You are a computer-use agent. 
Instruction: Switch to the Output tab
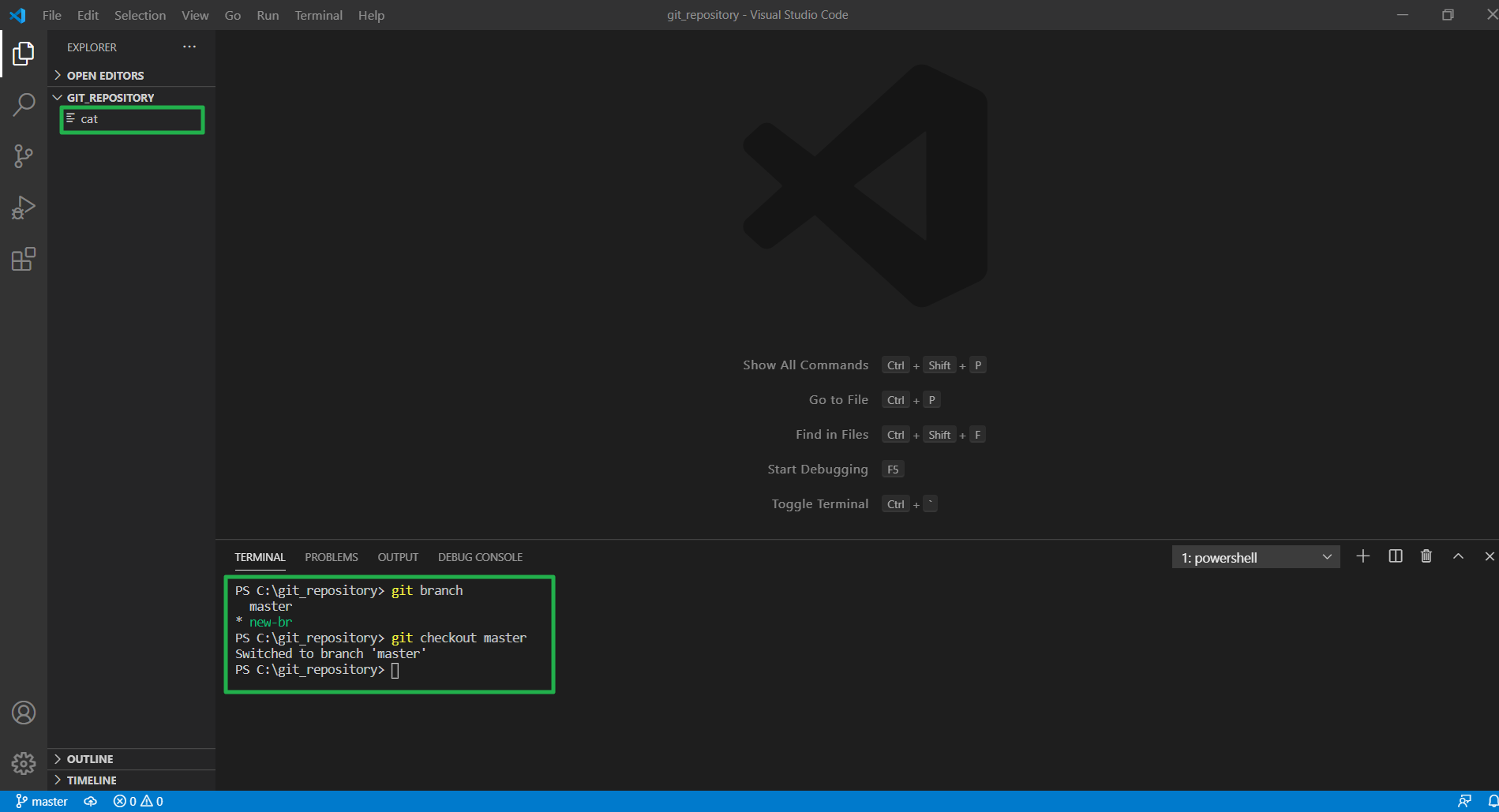(398, 557)
